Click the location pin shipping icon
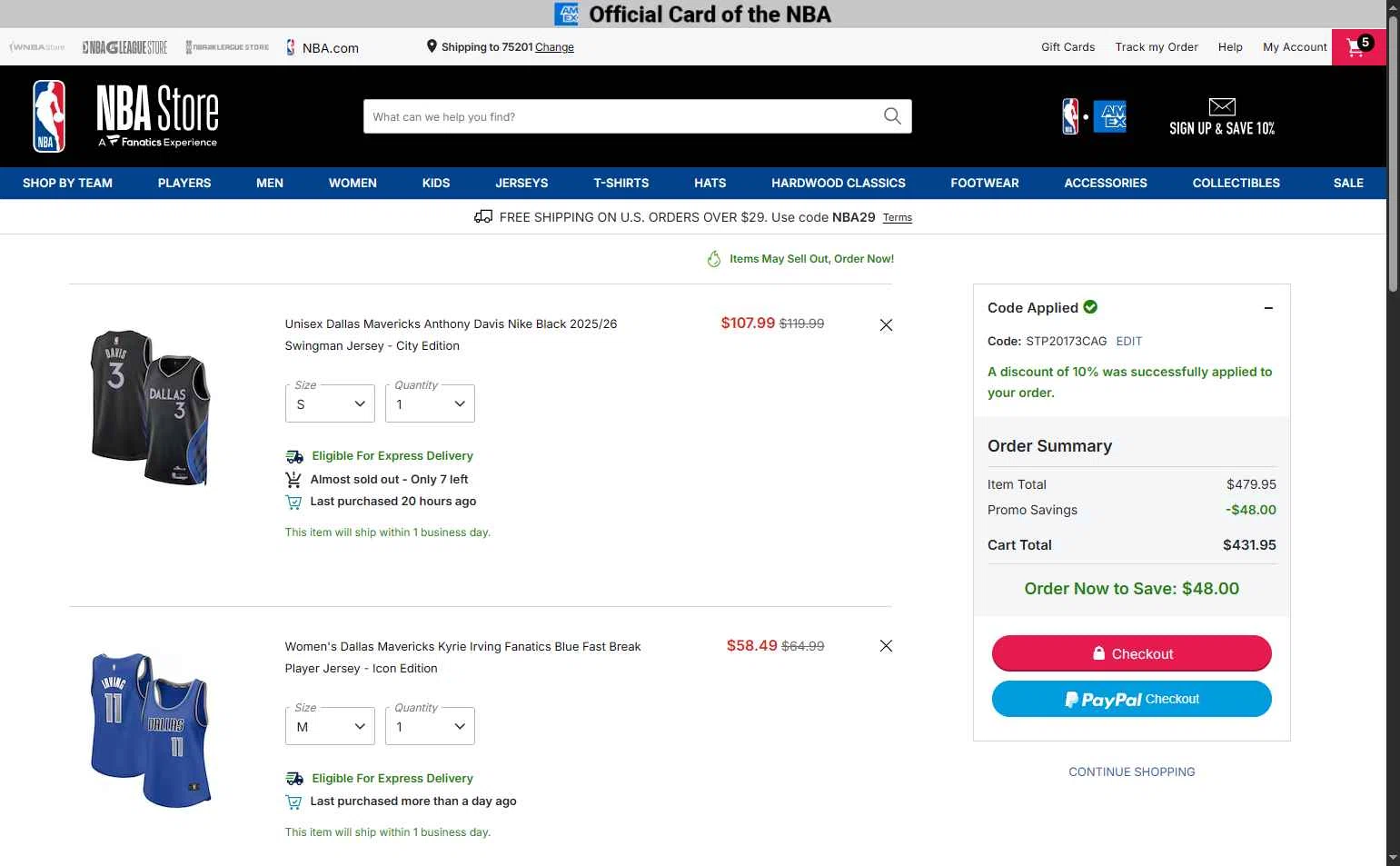 tap(432, 46)
